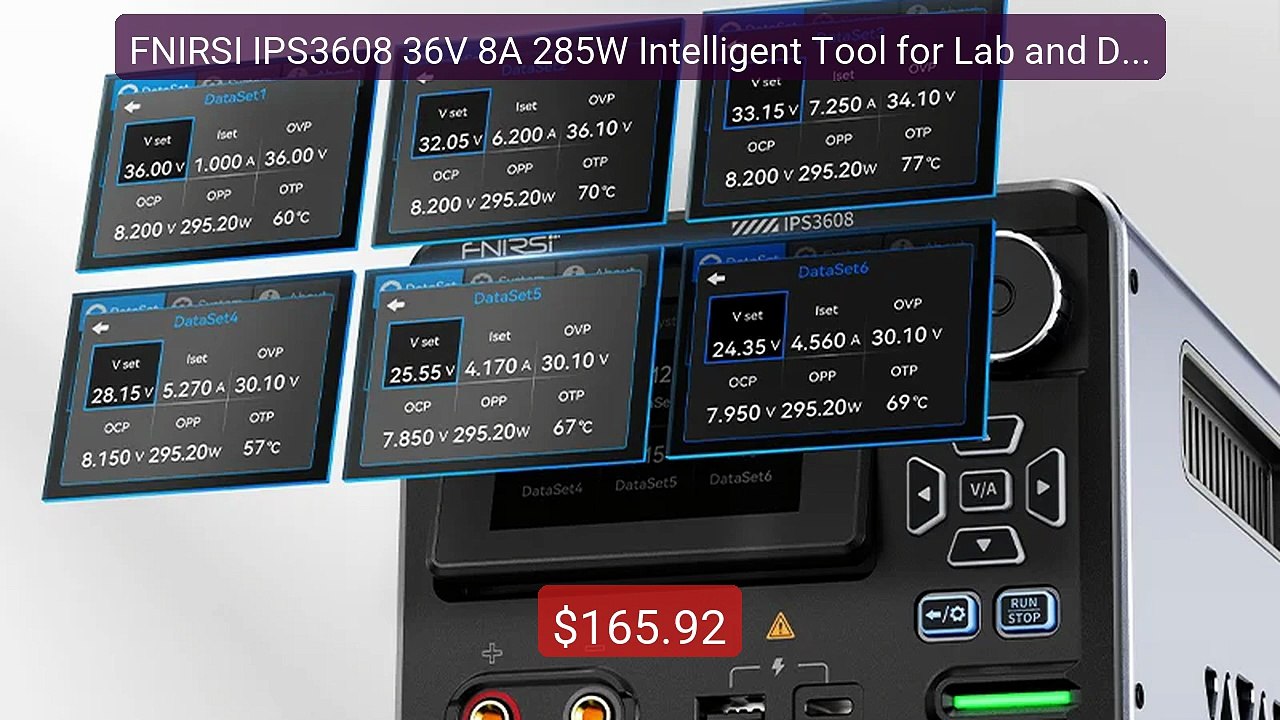Select the V set 24.35 V box

(x=746, y=329)
